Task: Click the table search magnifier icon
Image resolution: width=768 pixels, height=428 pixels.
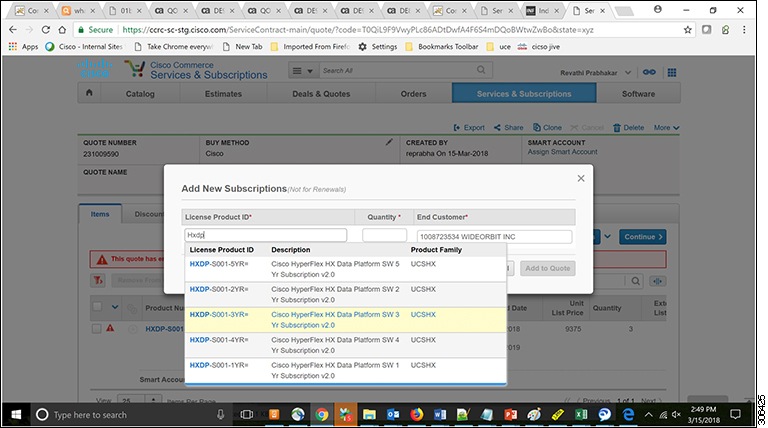Action: tap(635, 281)
